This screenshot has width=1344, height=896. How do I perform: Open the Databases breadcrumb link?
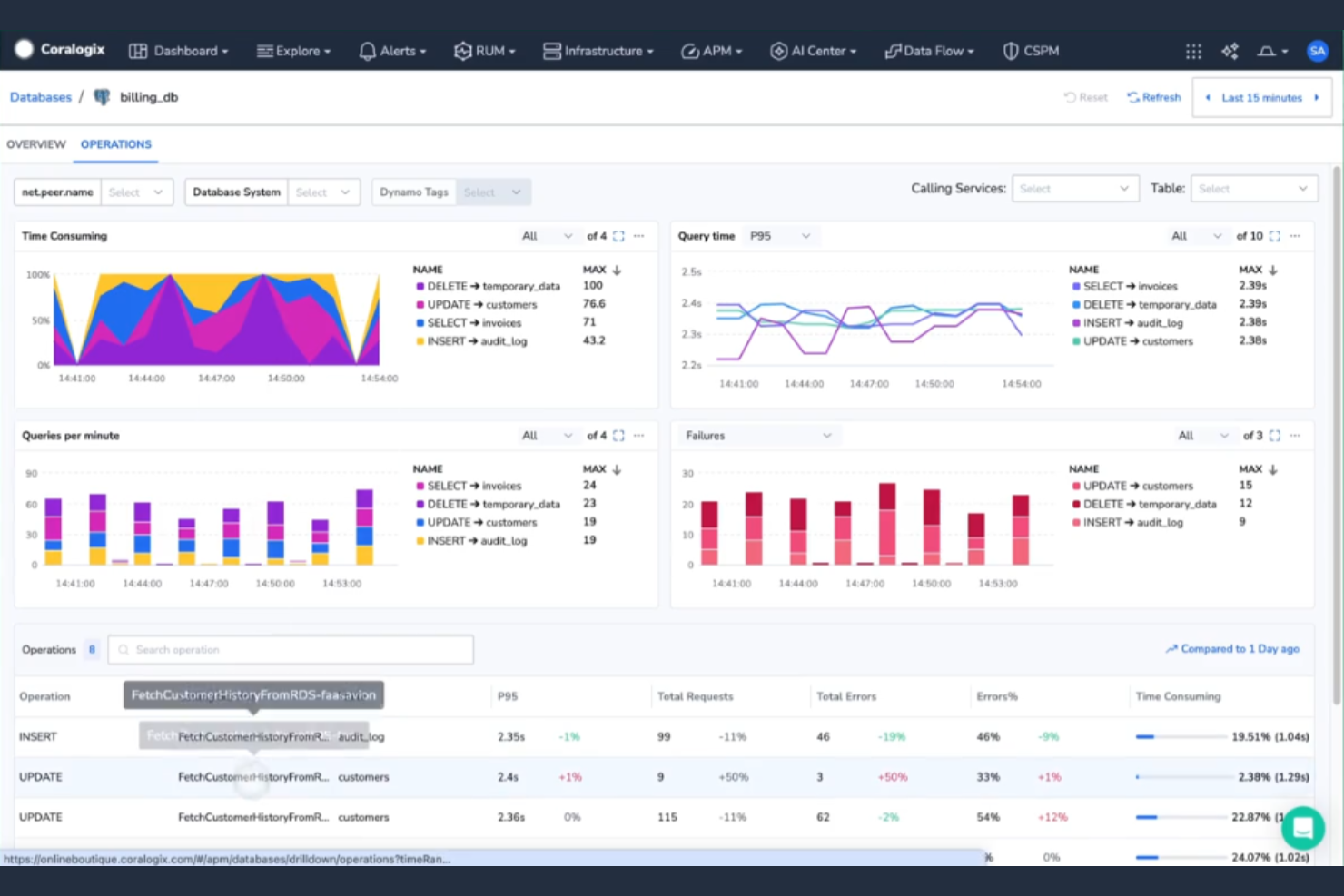40,96
